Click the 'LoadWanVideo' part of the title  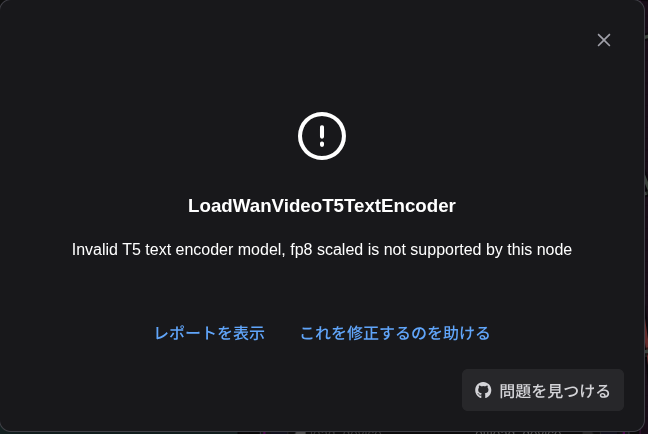pyautogui.click(x=255, y=206)
